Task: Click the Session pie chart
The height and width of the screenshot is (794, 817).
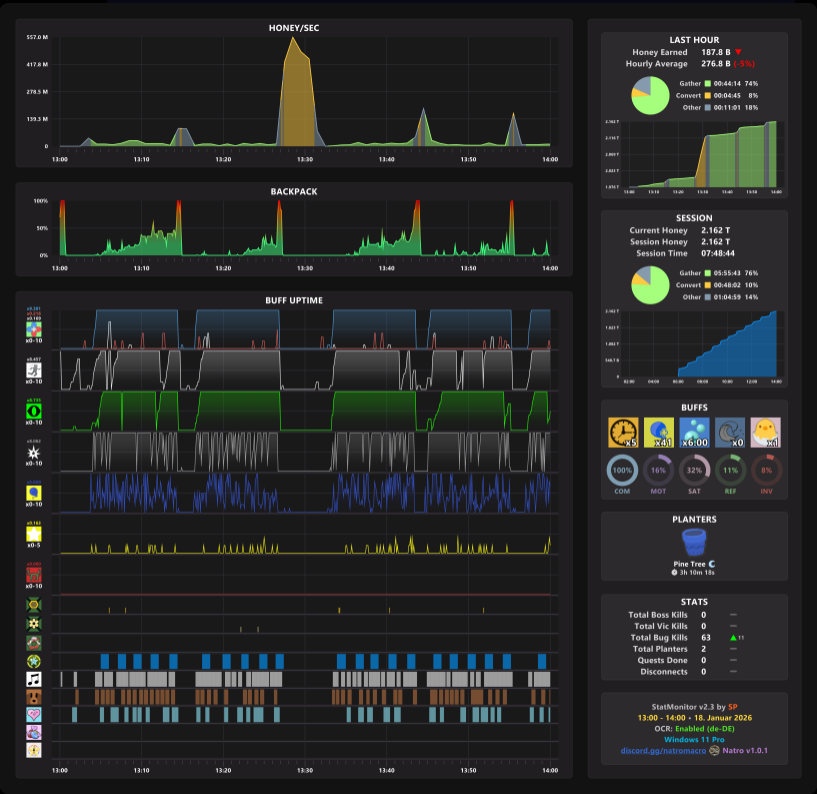Action: point(650,285)
